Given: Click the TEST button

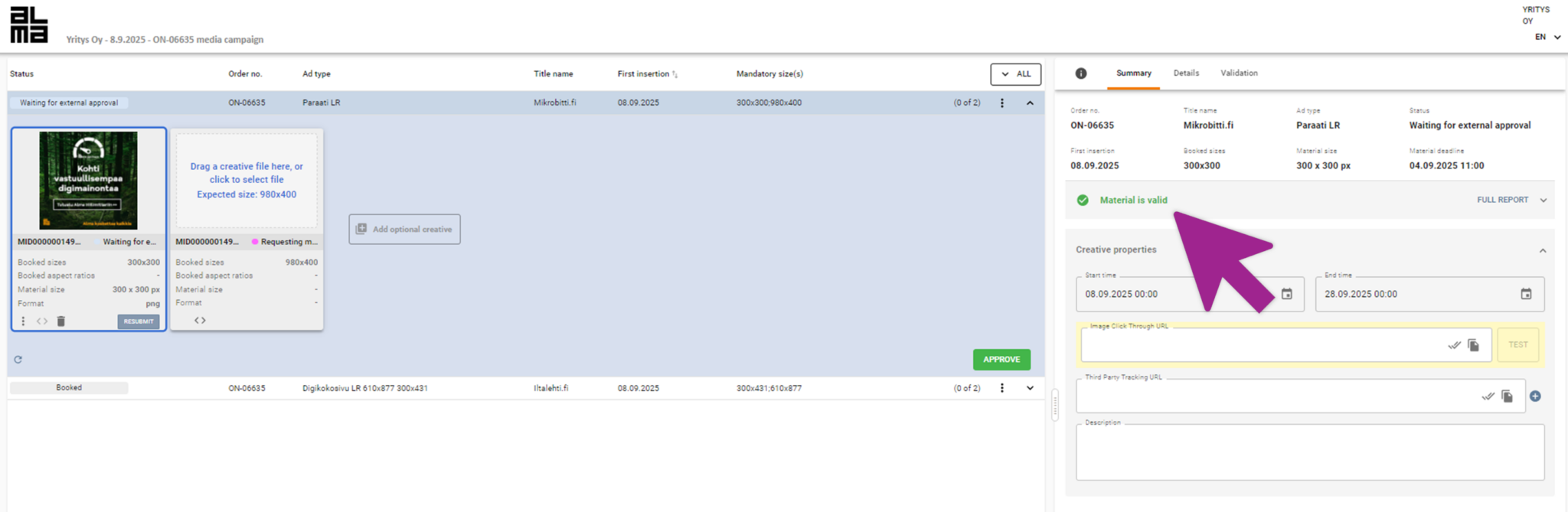Looking at the screenshot, I should tap(1517, 345).
